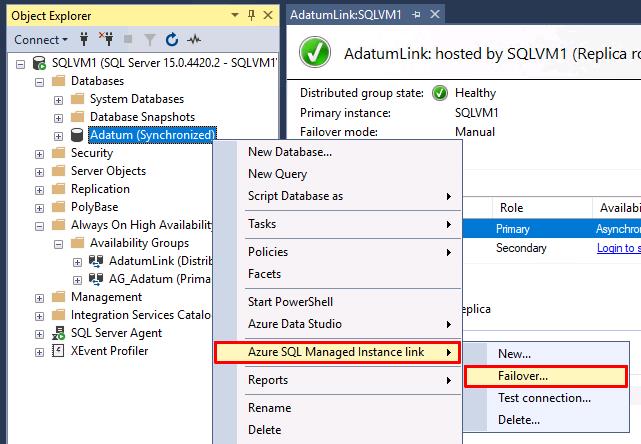Click the Login to link
Image resolution: width=641 pixels, height=444 pixels.
click(x=619, y=248)
